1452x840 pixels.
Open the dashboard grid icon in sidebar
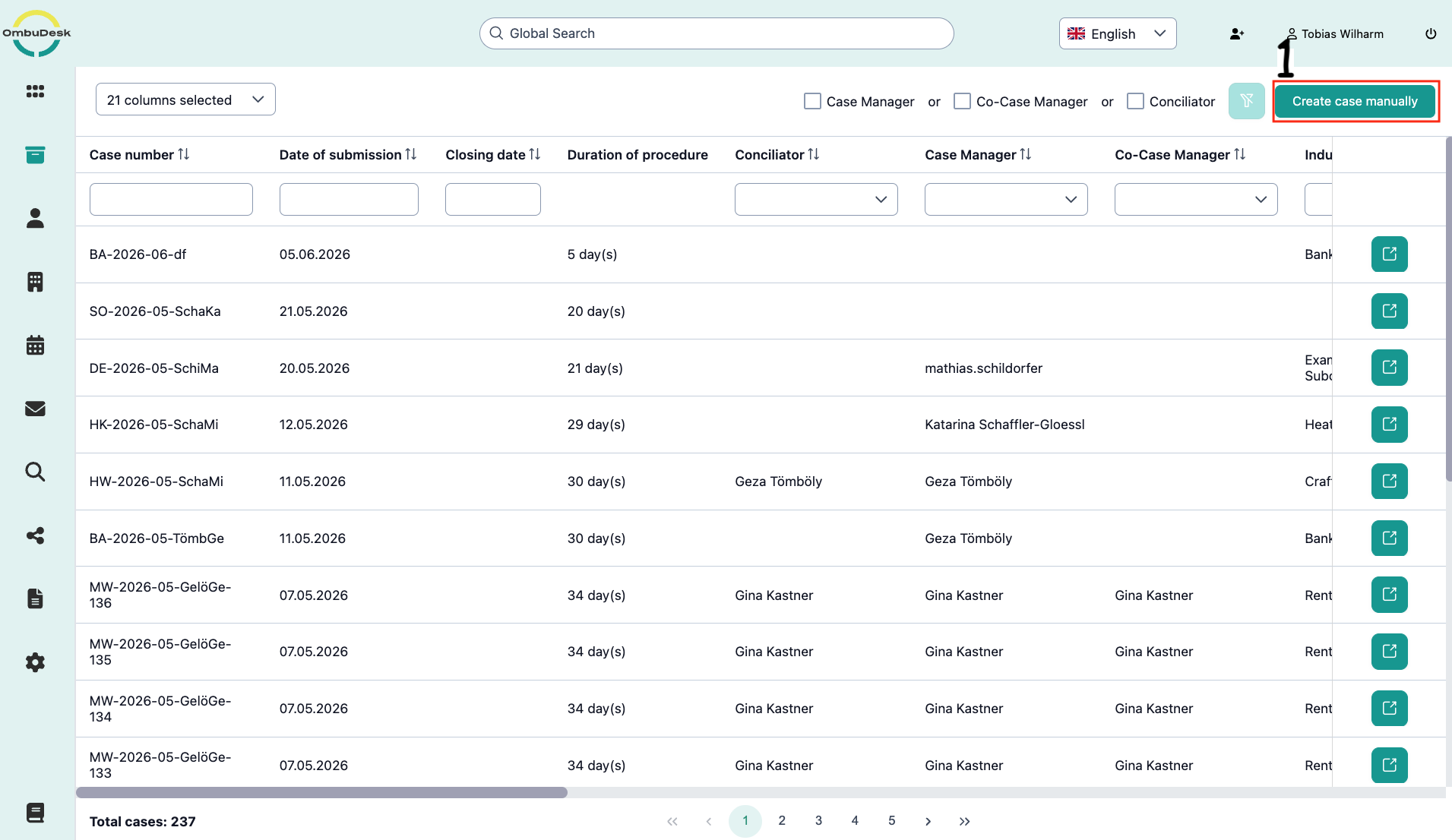(x=35, y=91)
